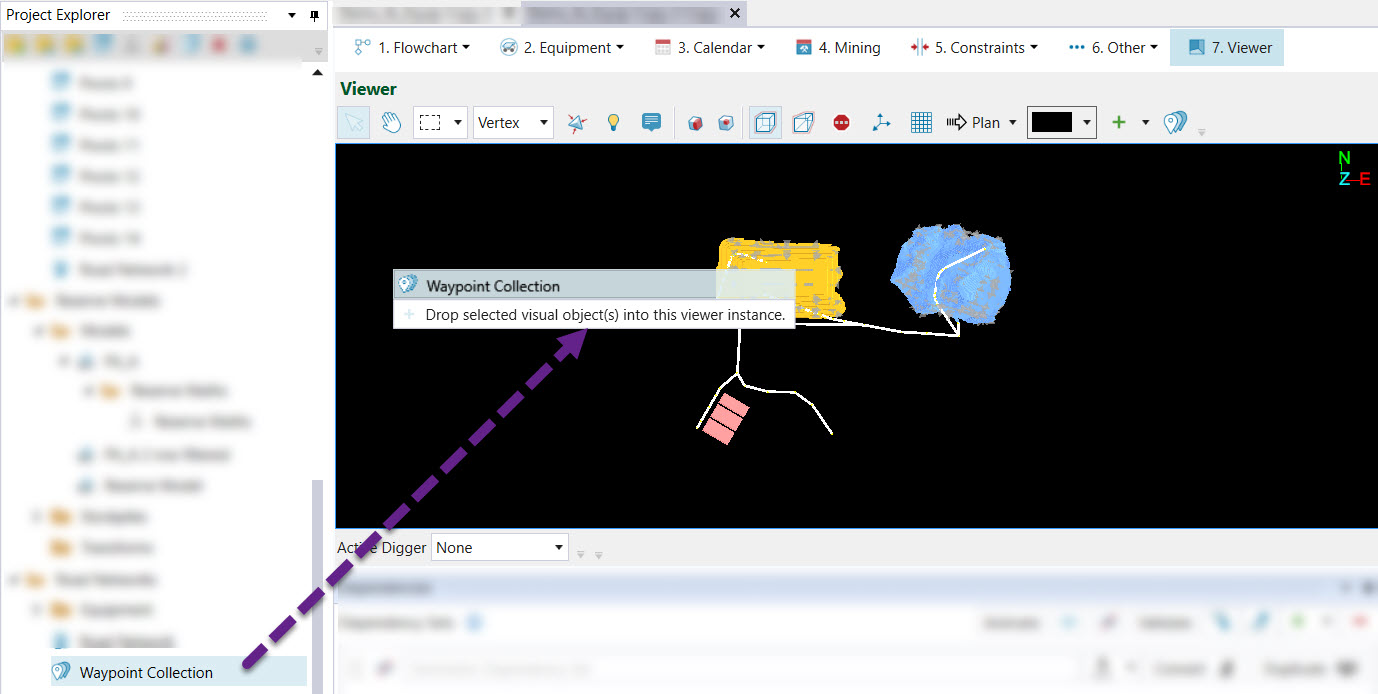This screenshot has height=694, width=1378.
Task: Open the Project Explorer panel options arrow
Action: pos(291,15)
